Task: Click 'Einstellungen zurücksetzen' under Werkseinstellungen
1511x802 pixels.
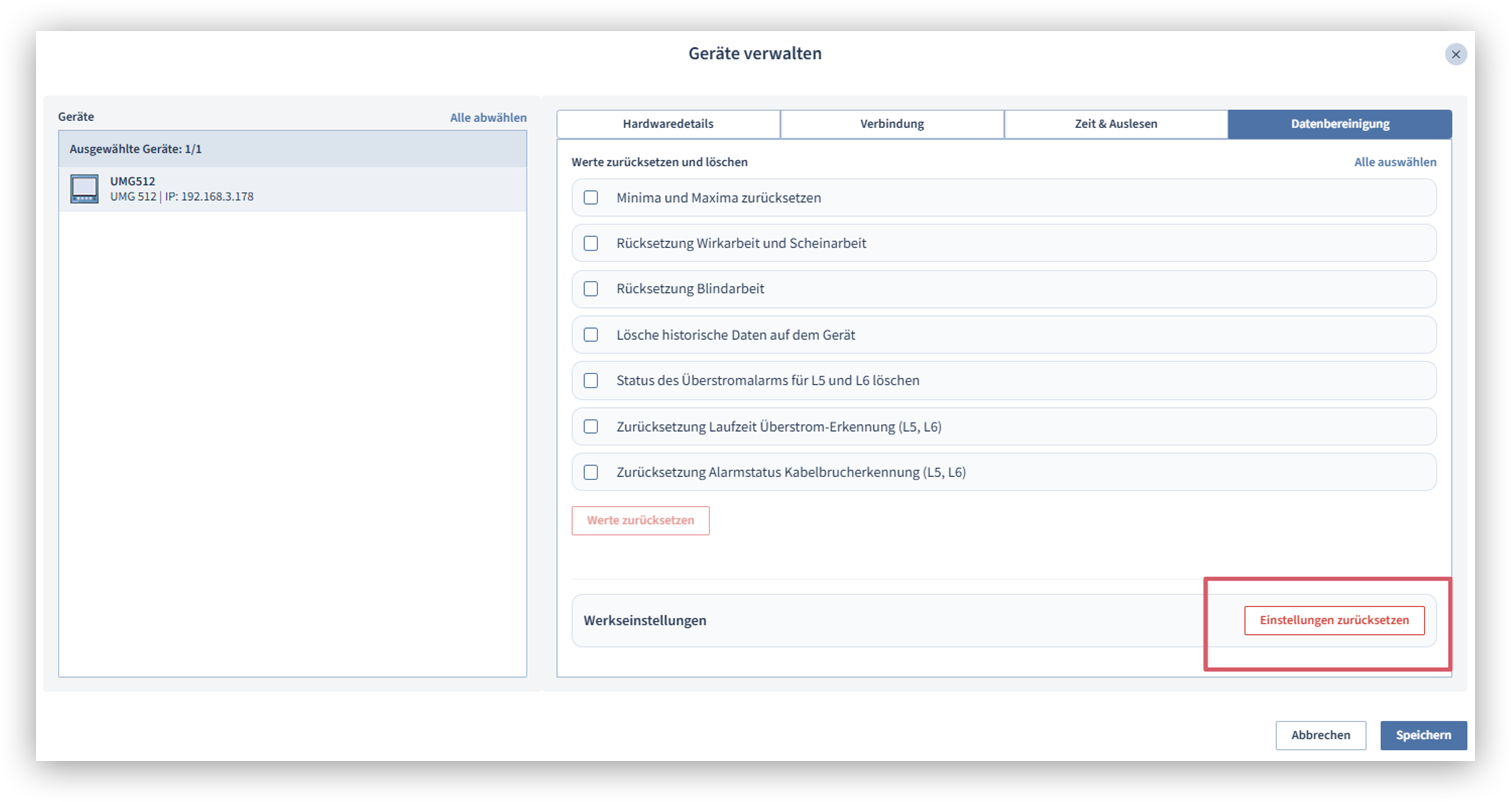Action: (1334, 620)
